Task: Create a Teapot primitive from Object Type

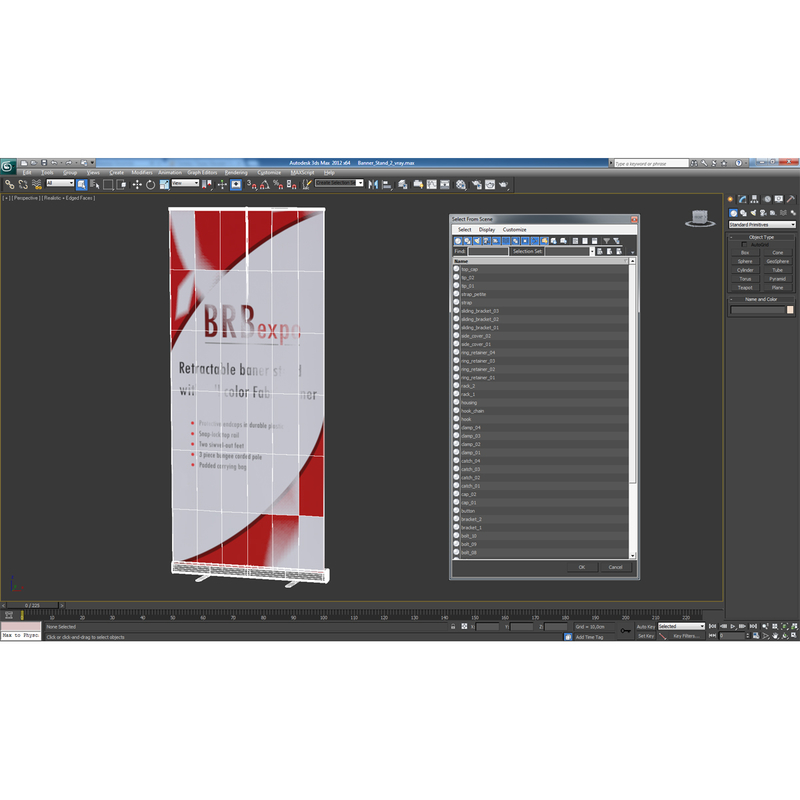Action: point(745,288)
